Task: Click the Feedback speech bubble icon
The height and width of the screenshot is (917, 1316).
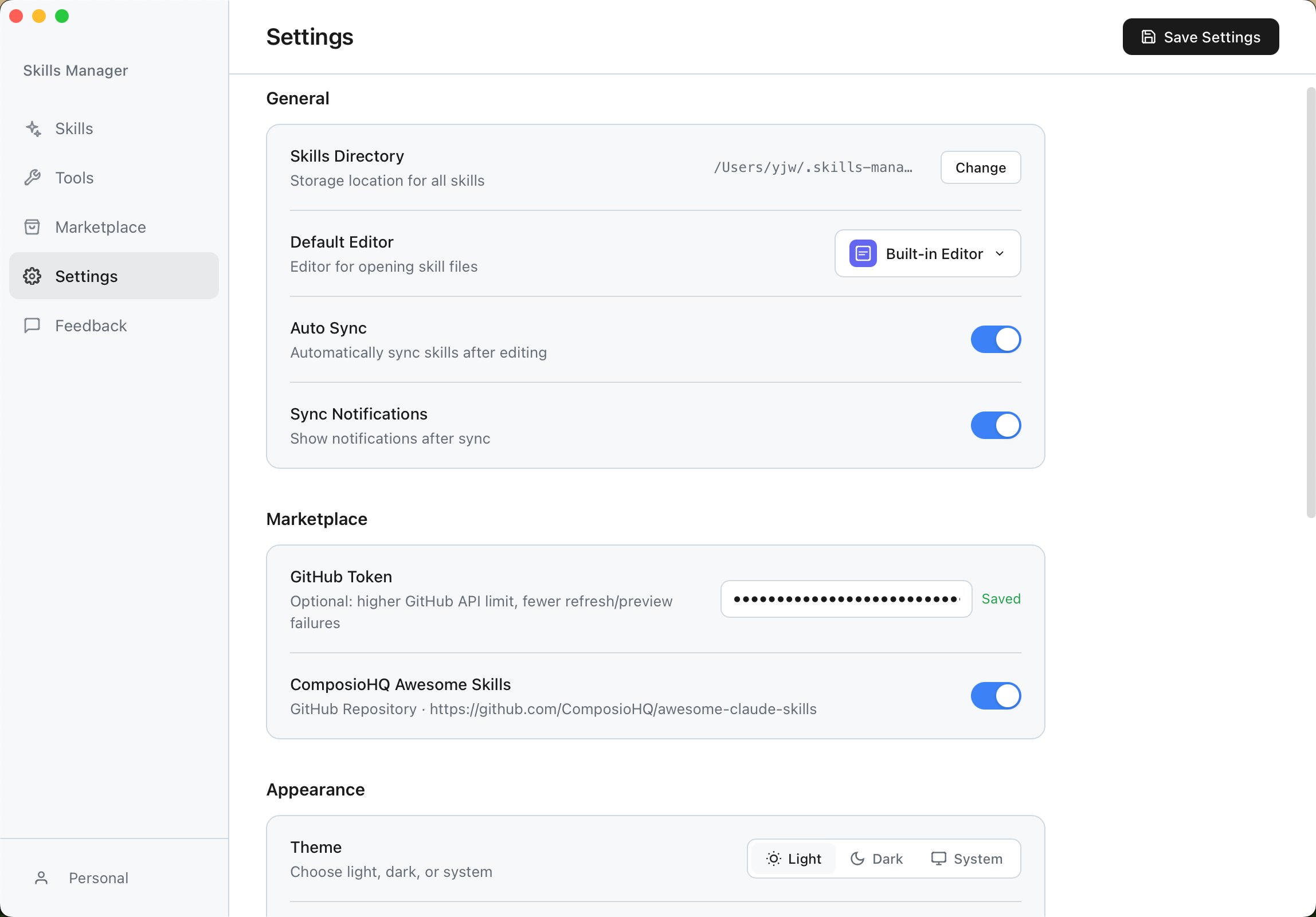Action: click(x=32, y=326)
